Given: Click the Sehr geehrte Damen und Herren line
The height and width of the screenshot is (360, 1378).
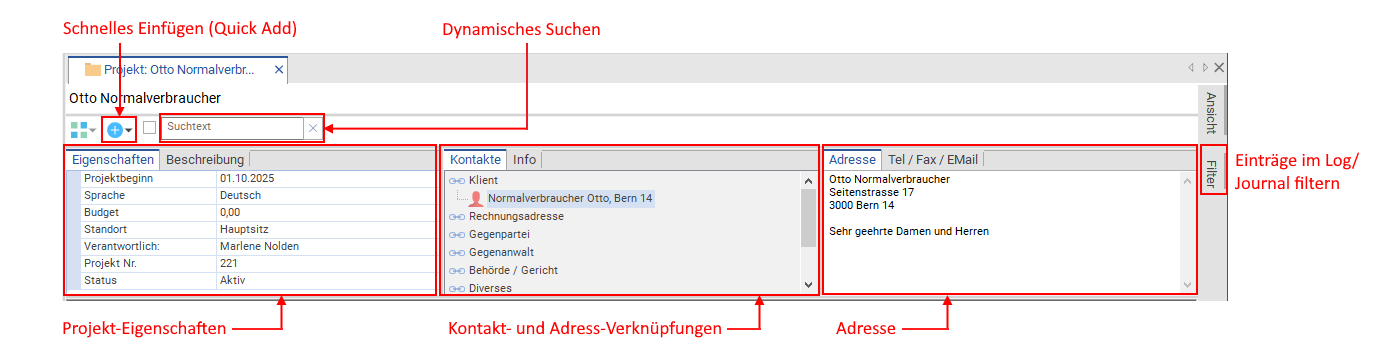Looking at the screenshot, I should point(909,231).
